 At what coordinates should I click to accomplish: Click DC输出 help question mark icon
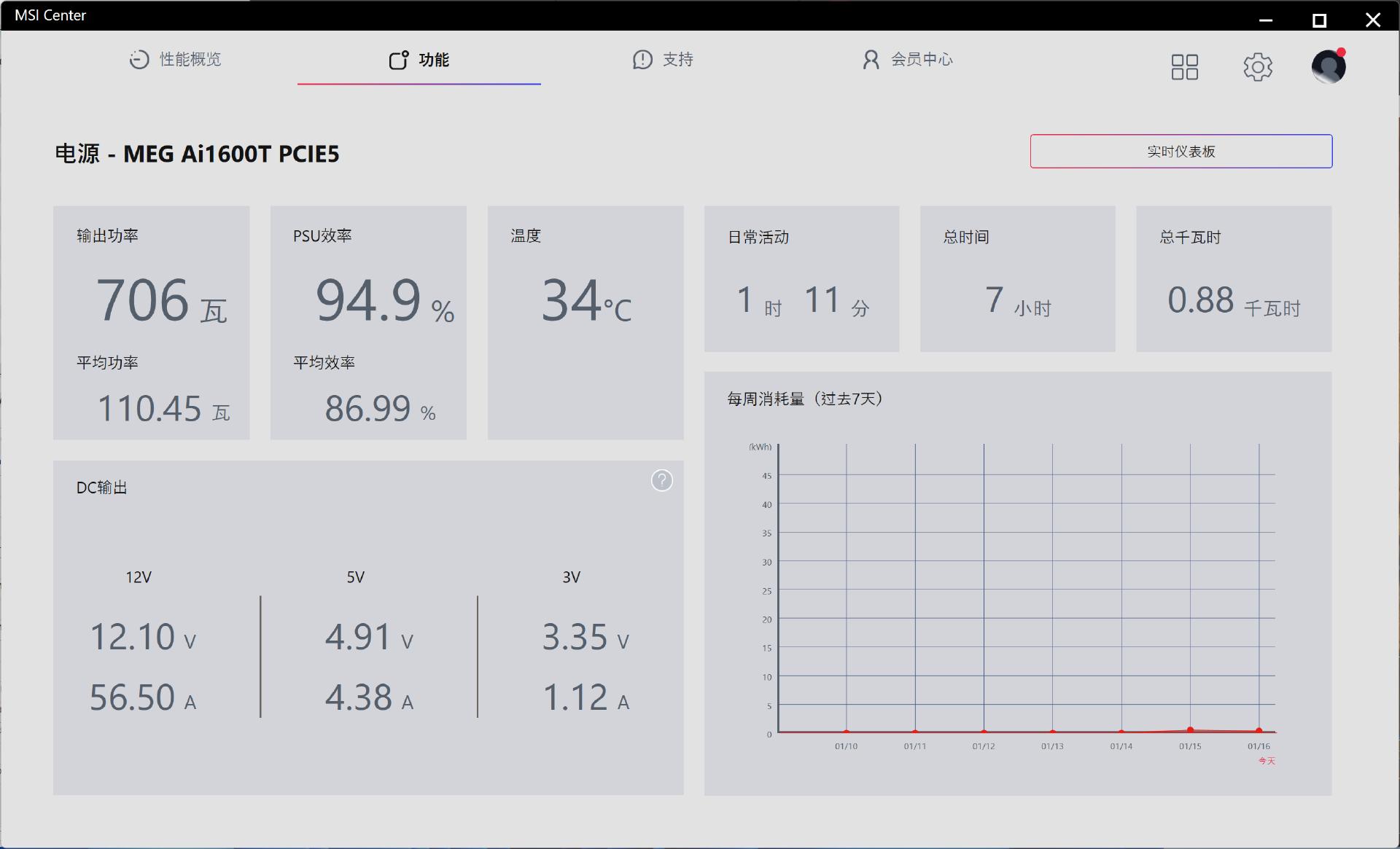tap(661, 480)
